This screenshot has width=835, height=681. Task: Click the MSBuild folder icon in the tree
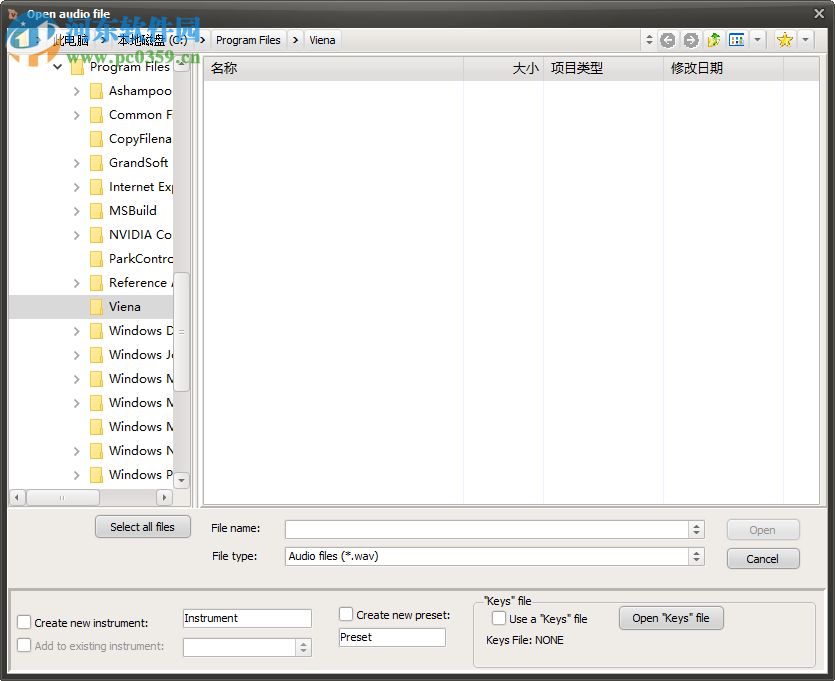tap(96, 210)
